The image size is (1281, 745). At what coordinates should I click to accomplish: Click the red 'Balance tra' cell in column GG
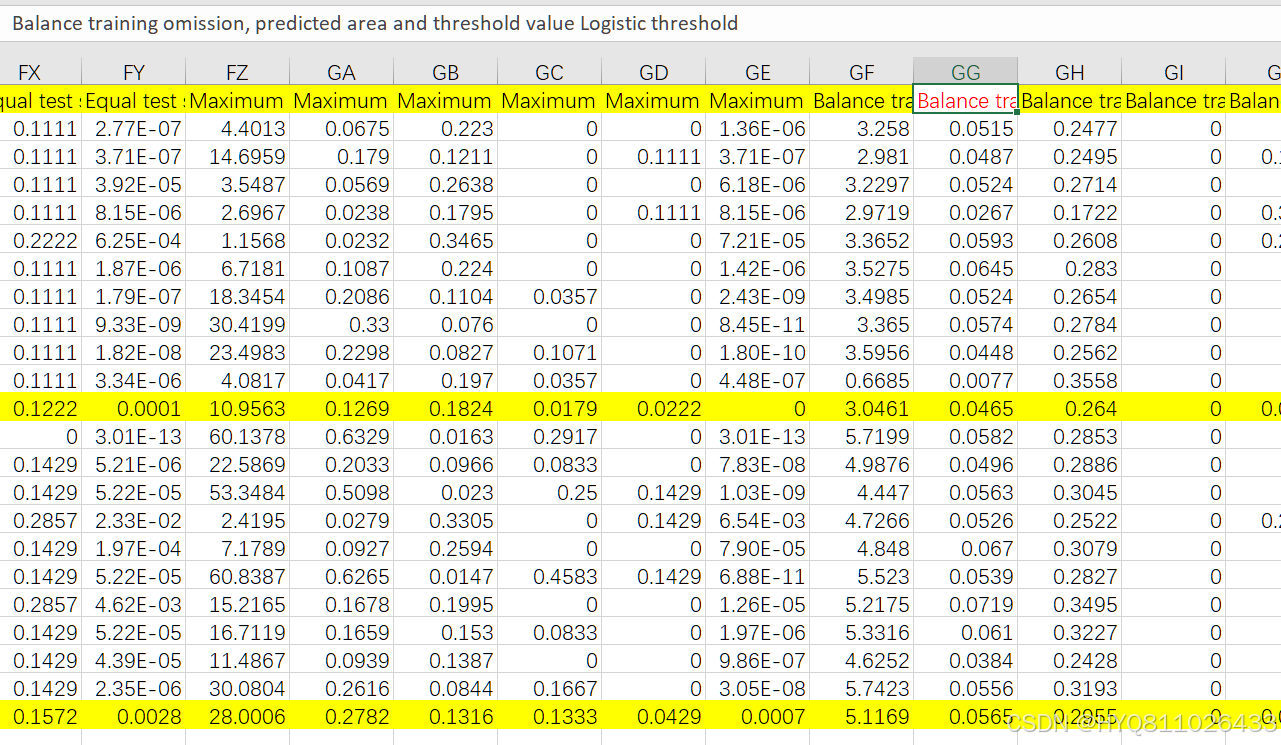966,101
